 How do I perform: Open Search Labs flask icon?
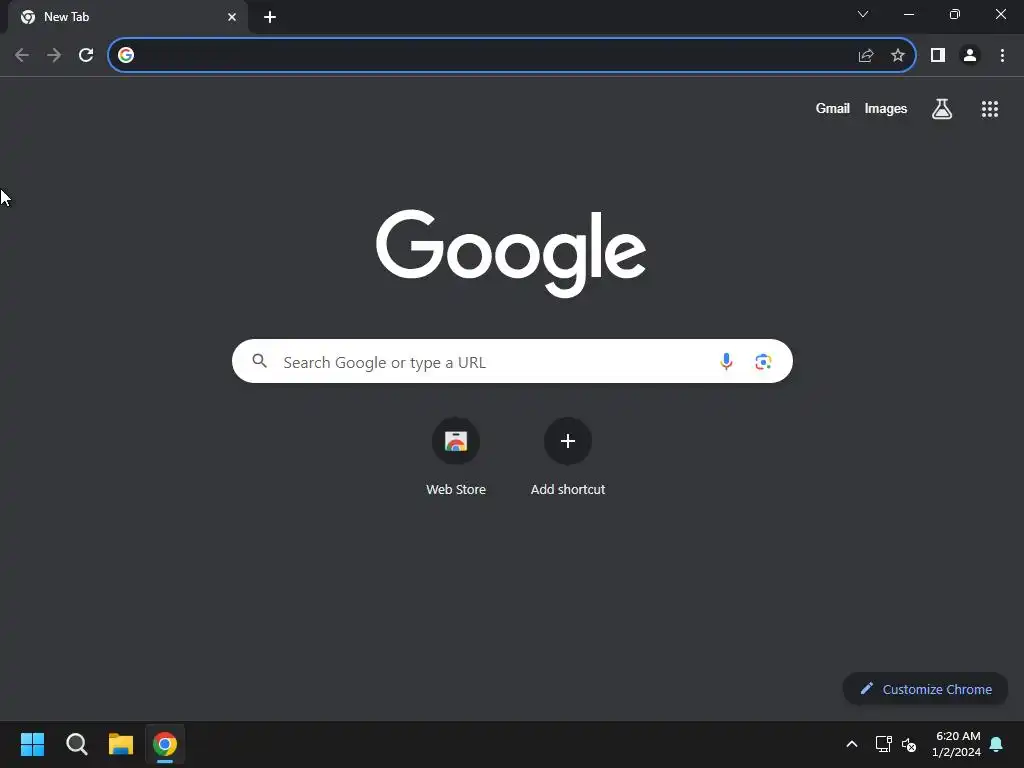pos(941,109)
